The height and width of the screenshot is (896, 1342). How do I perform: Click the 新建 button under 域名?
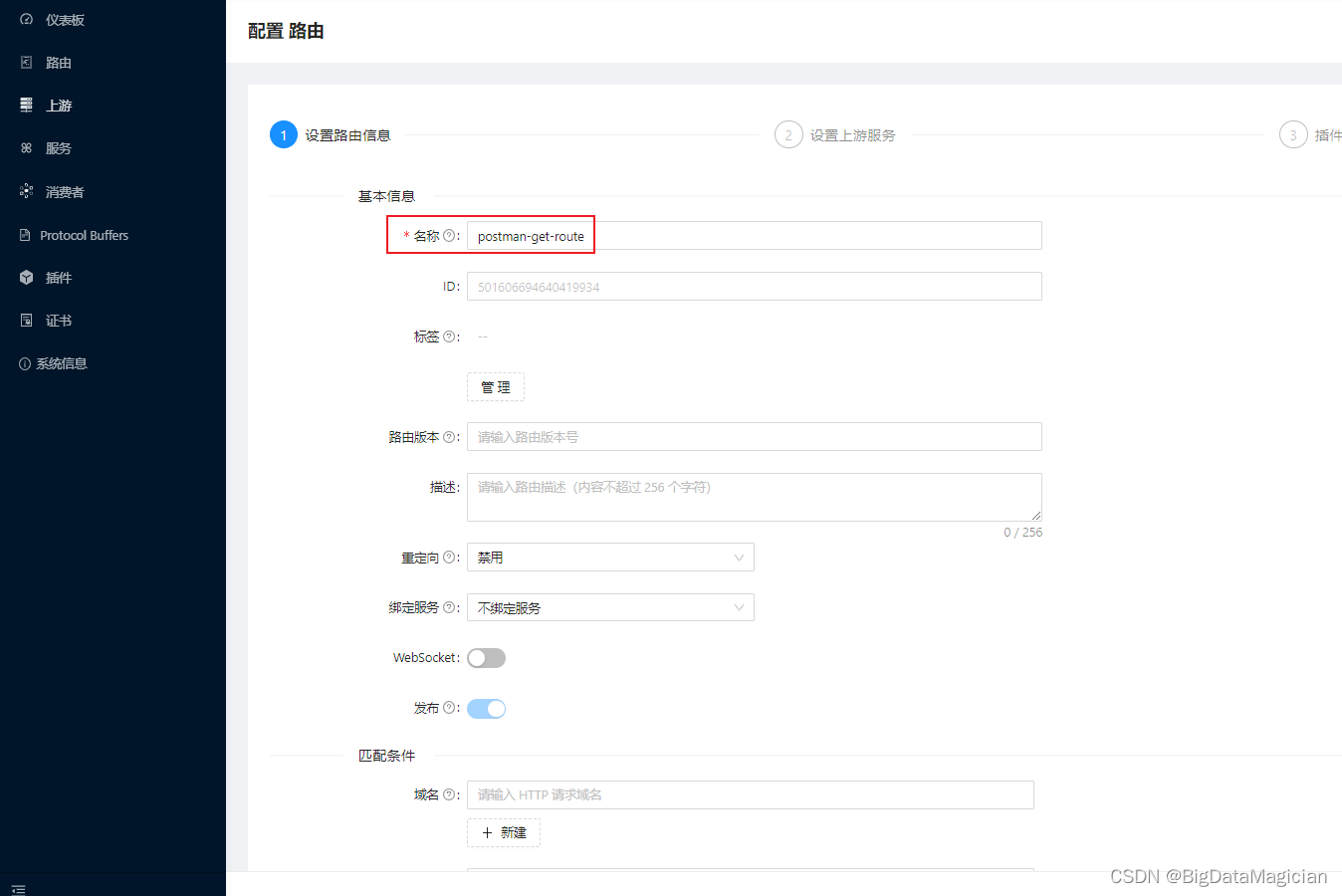504,832
